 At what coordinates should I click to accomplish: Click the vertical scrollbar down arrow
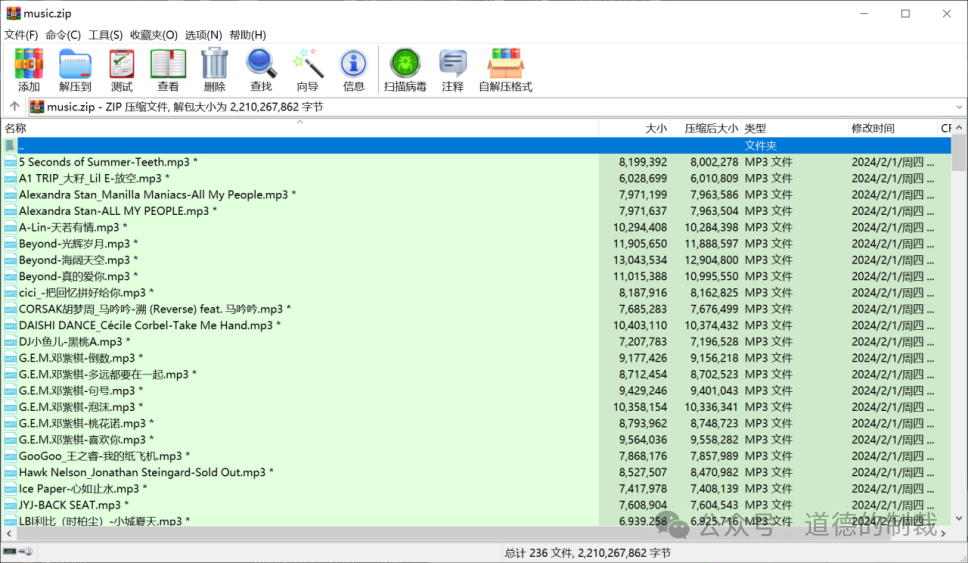pyautogui.click(x=959, y=519)
